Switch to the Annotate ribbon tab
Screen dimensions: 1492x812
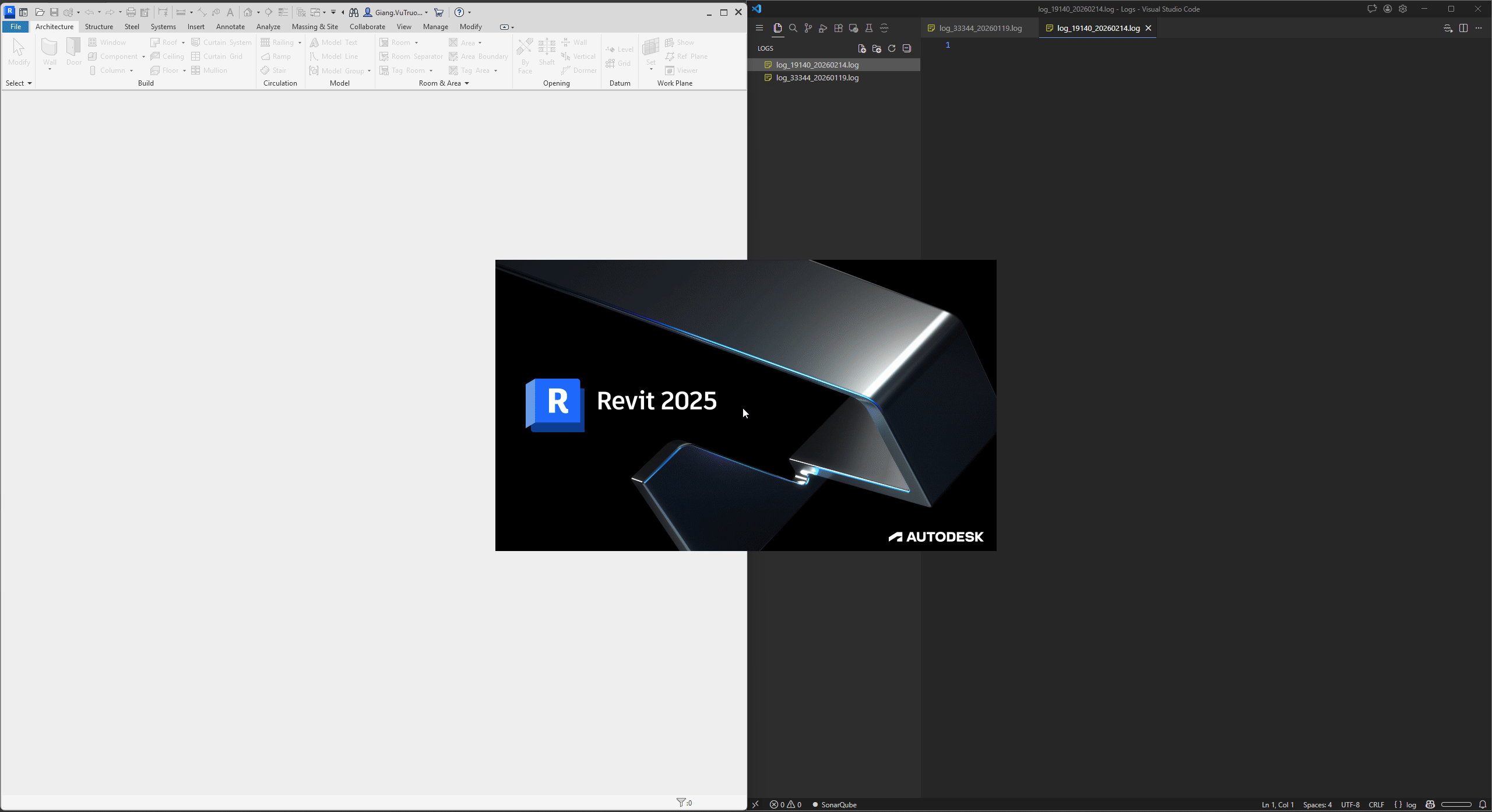pos(230,27)
